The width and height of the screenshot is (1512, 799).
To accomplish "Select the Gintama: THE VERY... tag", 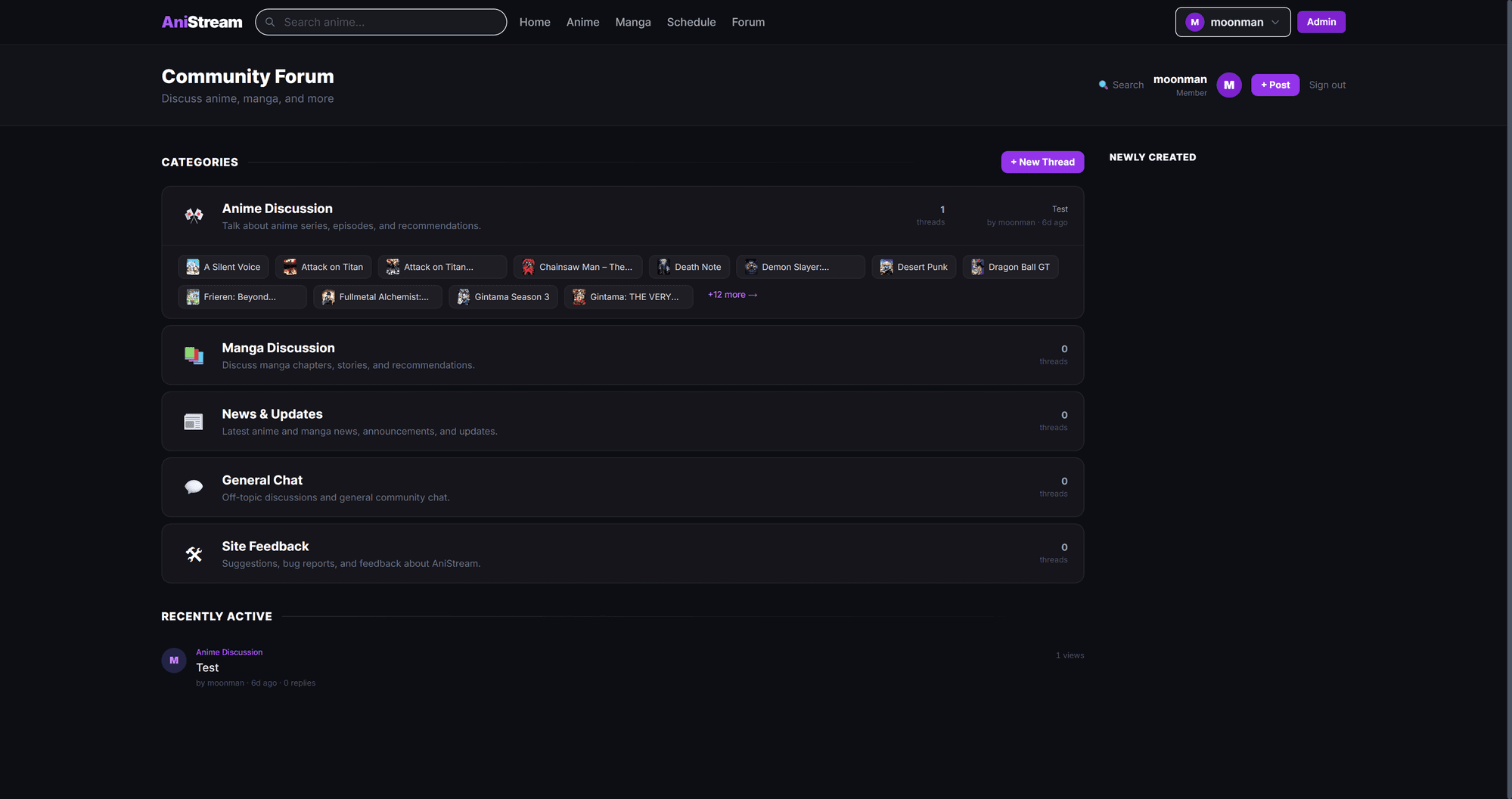I will 628,297.
